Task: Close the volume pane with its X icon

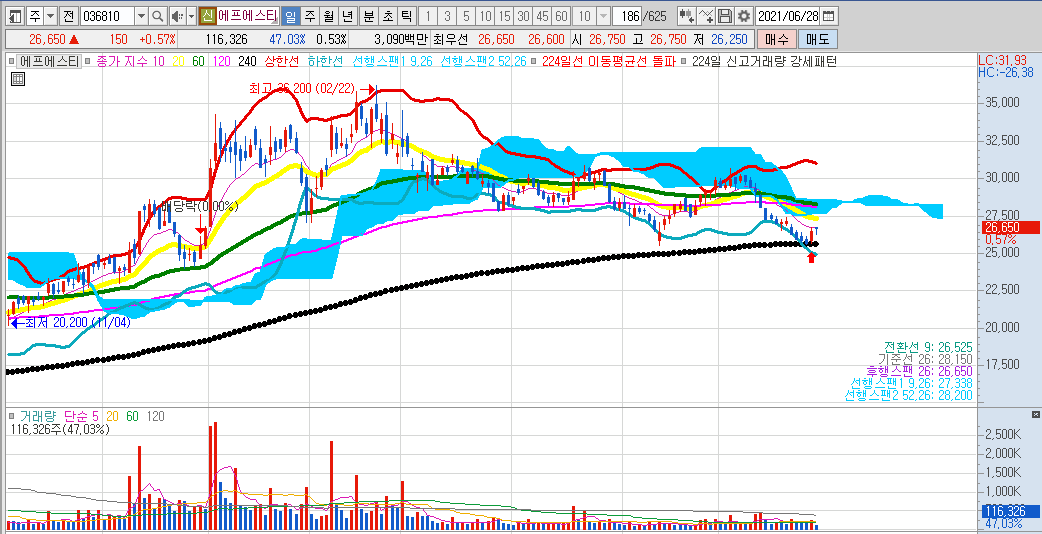Action: [1035, 414]
